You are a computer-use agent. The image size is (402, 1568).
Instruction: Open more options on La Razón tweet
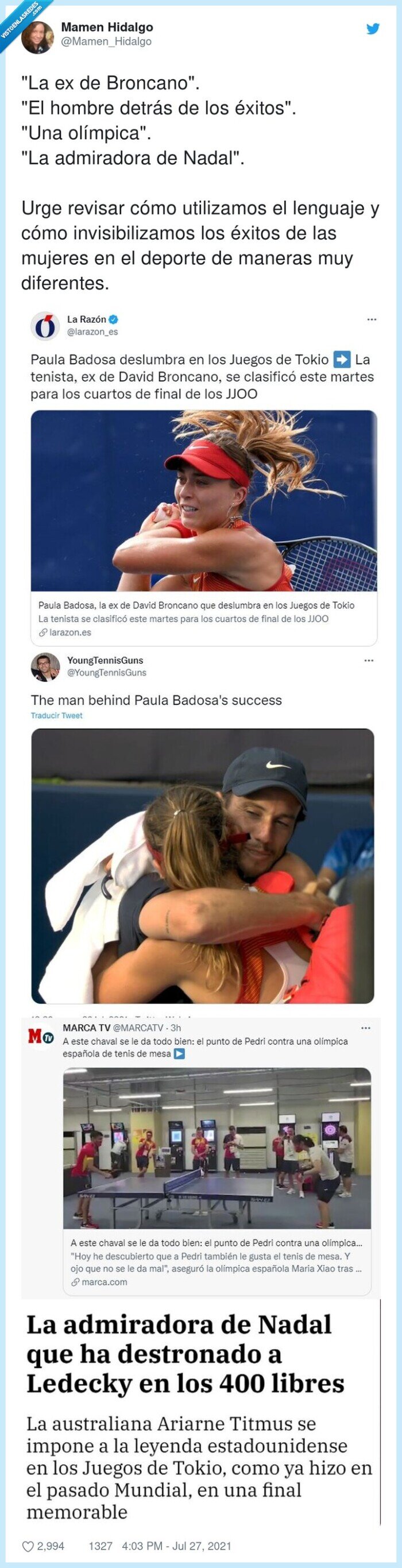tap(371, 319)
